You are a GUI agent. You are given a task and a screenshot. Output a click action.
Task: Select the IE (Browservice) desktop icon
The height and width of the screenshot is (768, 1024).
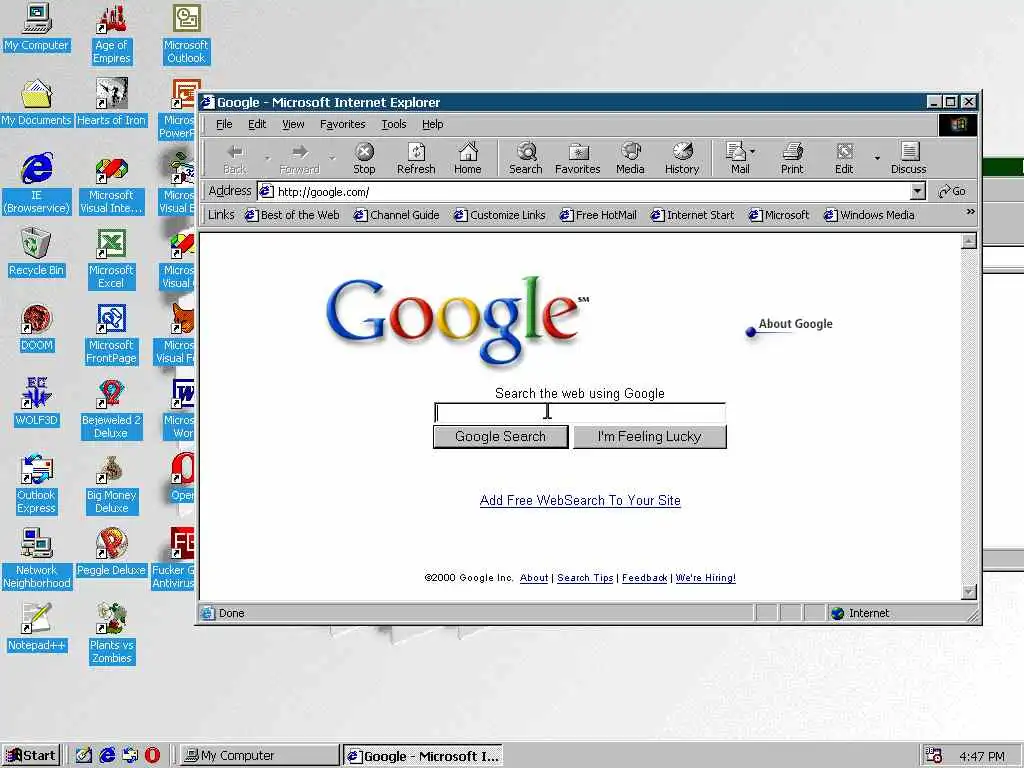coord(37,184)
